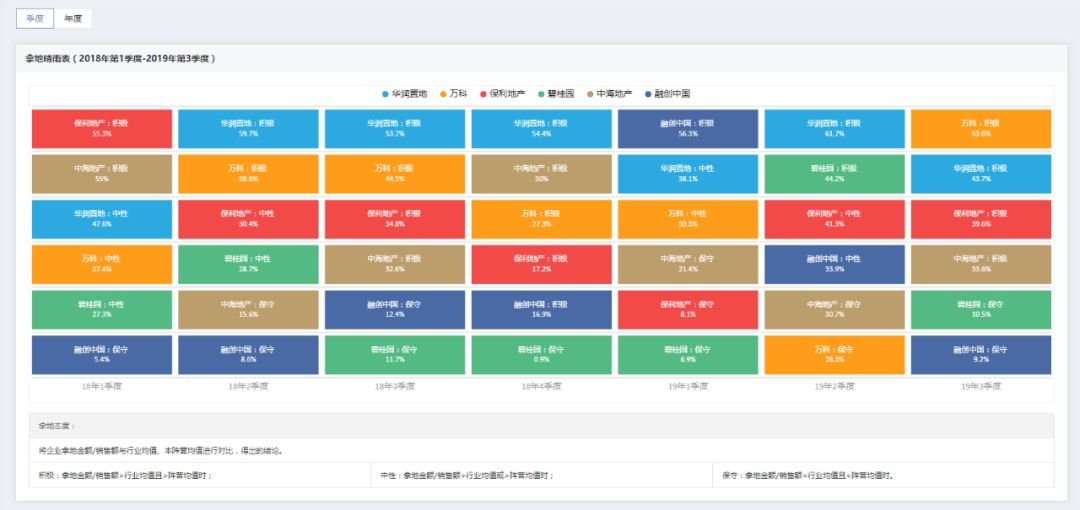Click the 19年3季度 axis label
The width and height of the screenshot is (1080, 510).
point(982,387)
